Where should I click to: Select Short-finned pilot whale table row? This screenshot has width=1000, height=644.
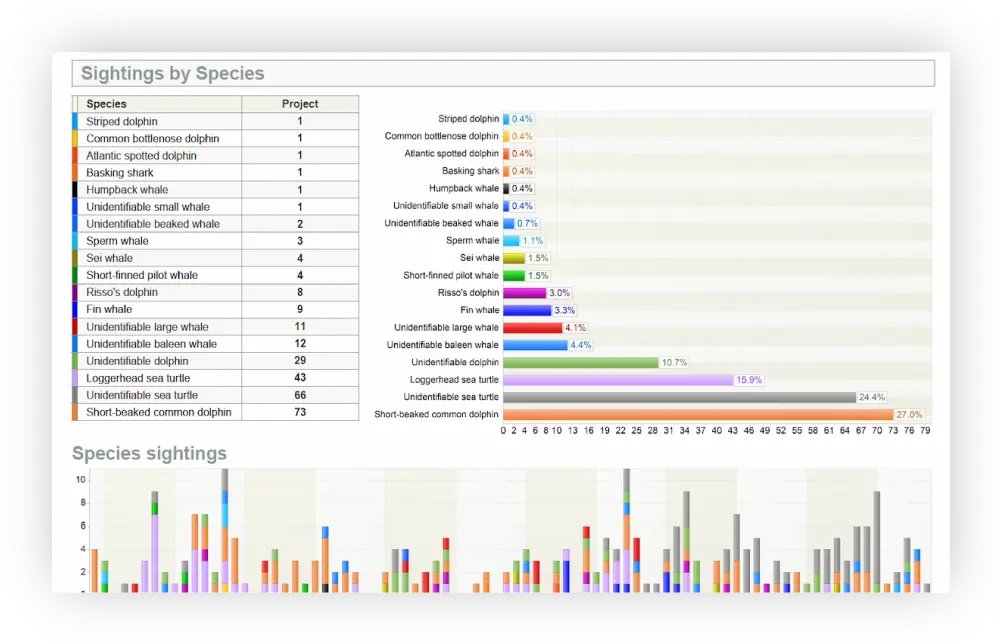click(x=216, y=275)
